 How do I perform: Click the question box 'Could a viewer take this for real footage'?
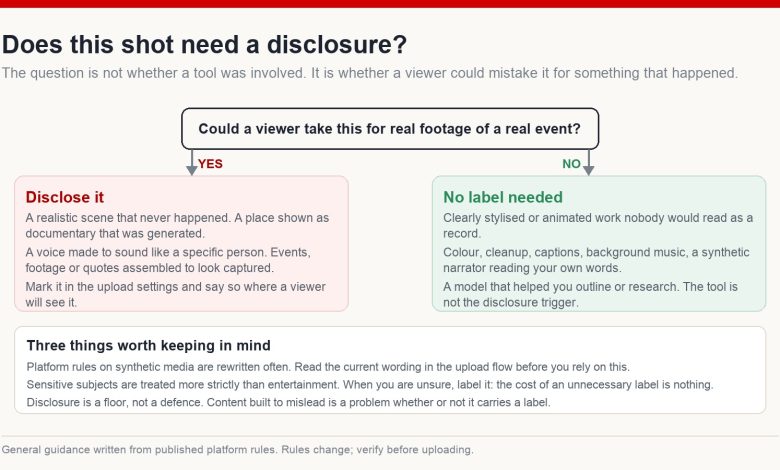click(x=390, y=129)
